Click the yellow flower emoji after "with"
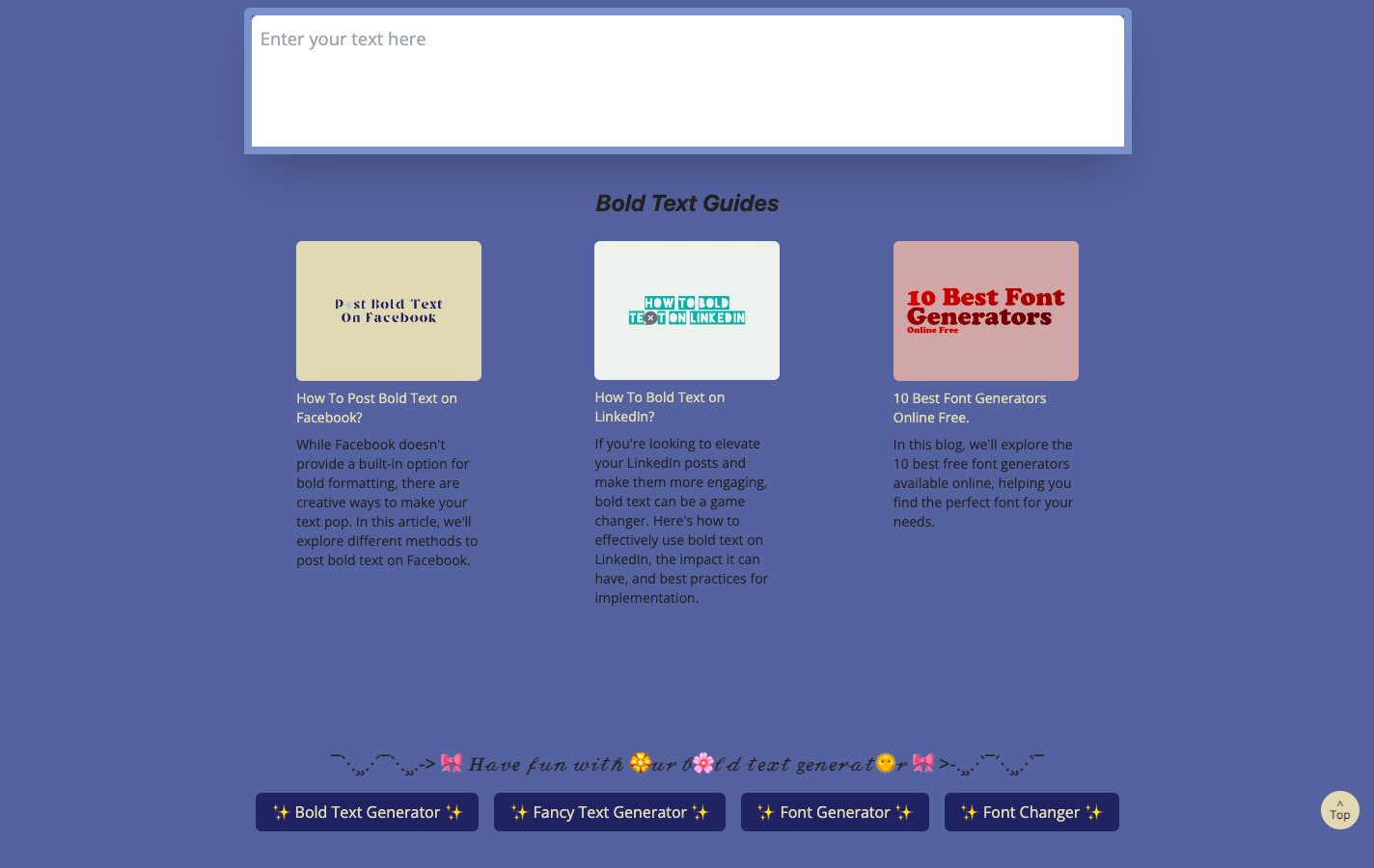 coord(641,764)
